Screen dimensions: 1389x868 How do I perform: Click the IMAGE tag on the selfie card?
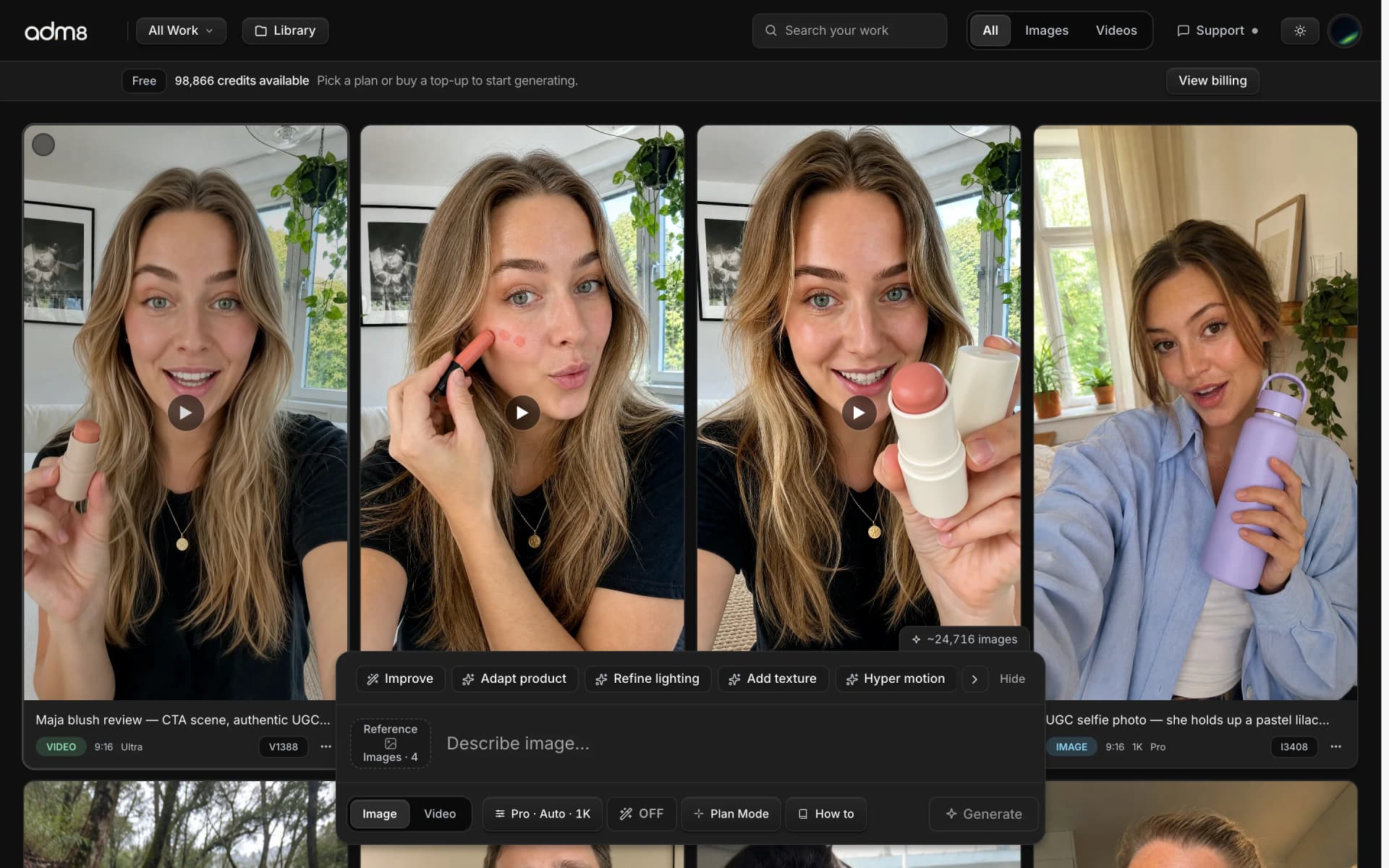1071,746
